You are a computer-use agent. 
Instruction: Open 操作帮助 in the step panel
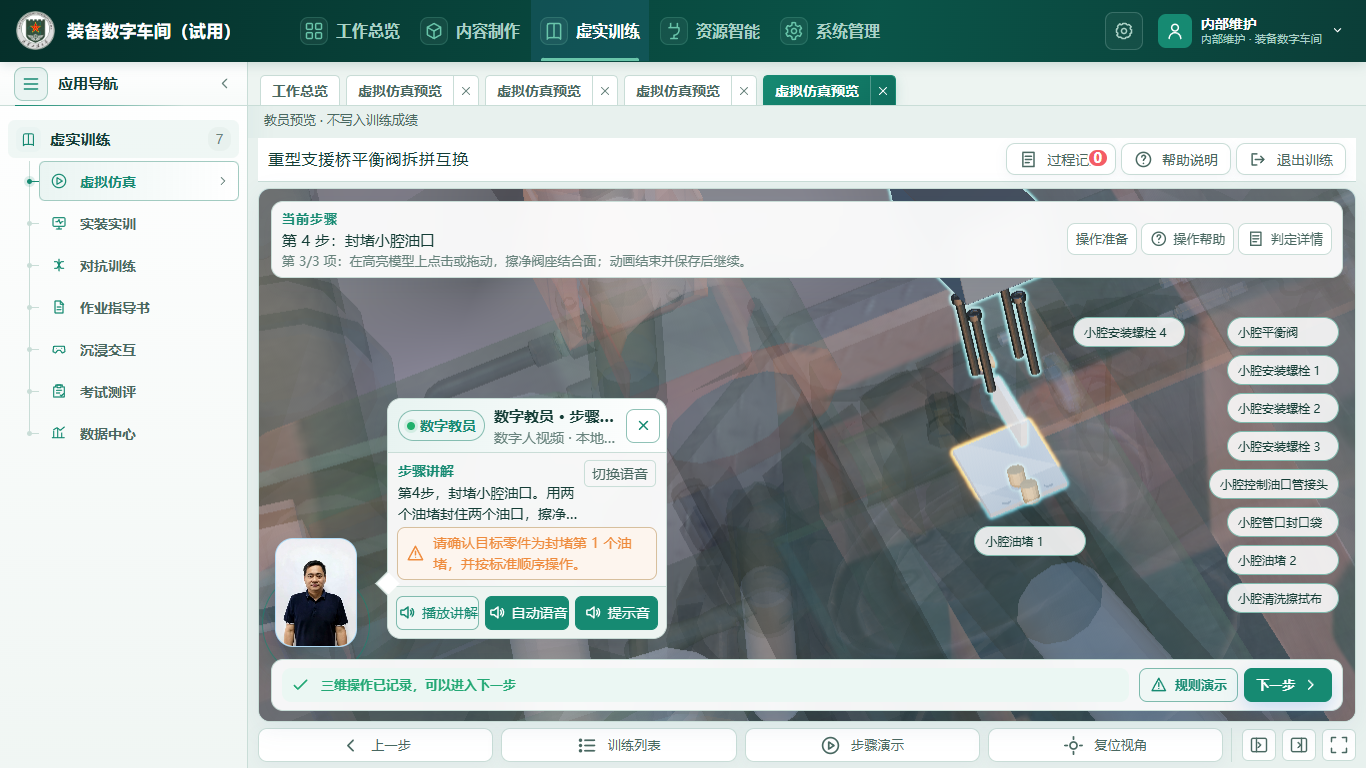(1188, 239)
